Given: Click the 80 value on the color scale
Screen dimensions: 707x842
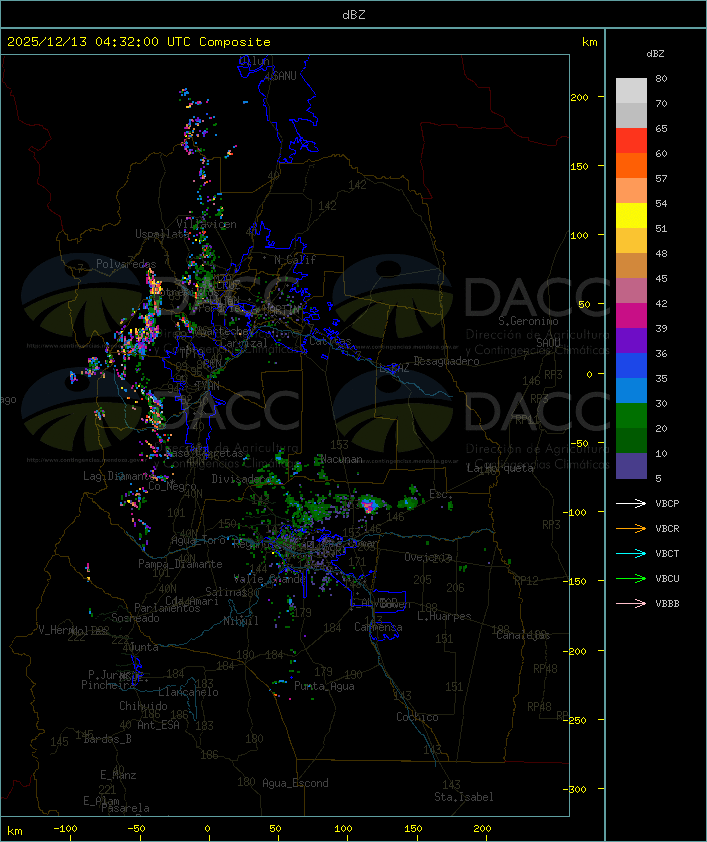Looking at the screenshot, I should coord(661,78).
